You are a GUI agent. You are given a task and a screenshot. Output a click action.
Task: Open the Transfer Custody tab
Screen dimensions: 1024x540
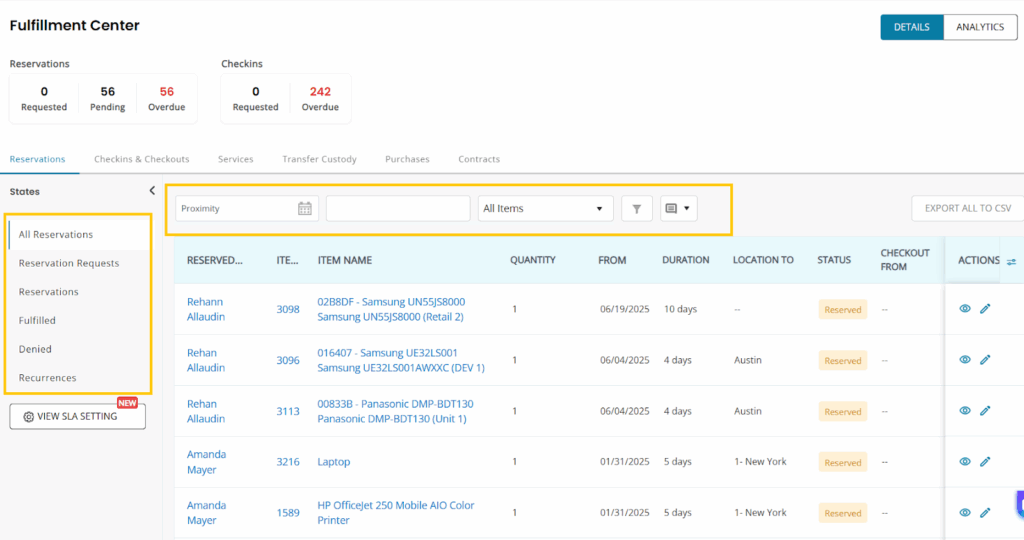pyautogui.click(x=319, y=159)
